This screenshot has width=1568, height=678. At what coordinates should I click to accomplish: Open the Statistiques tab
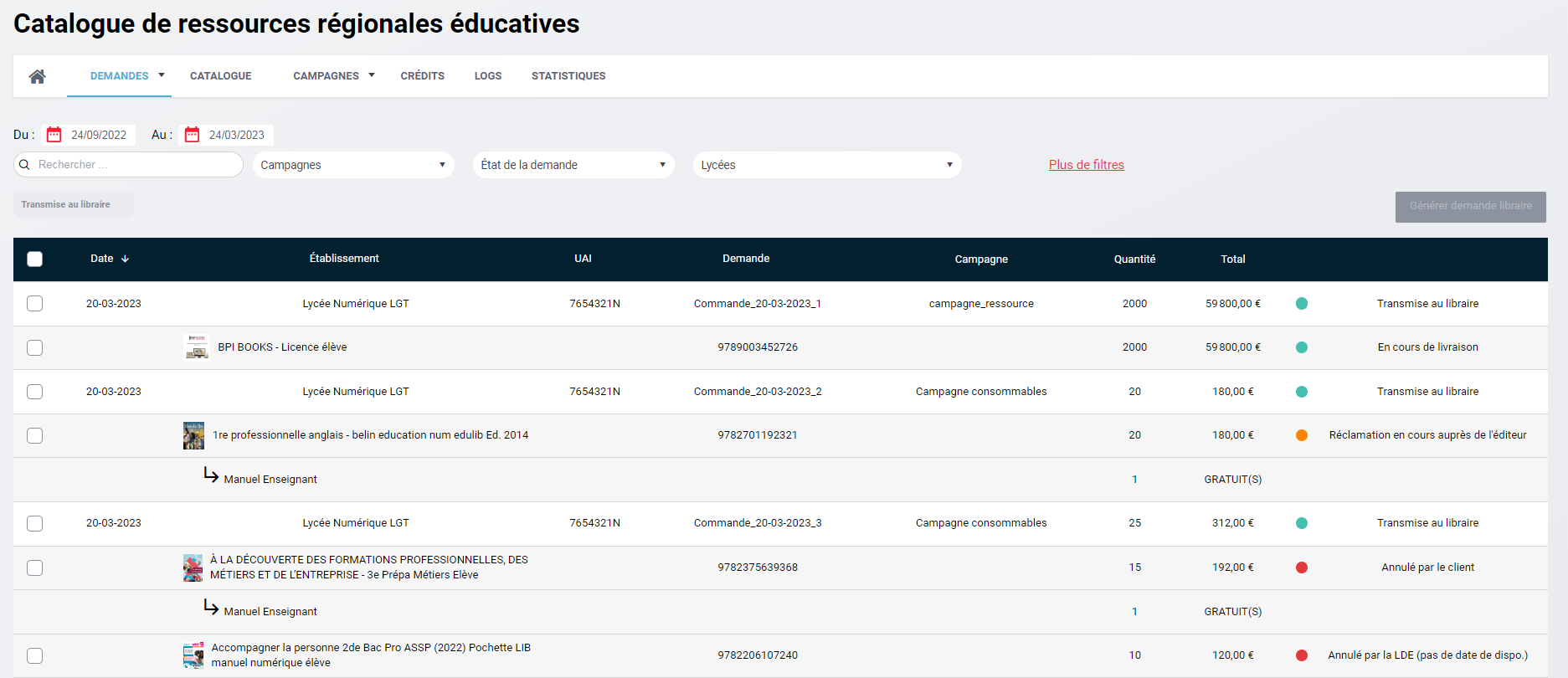(568, 76)
